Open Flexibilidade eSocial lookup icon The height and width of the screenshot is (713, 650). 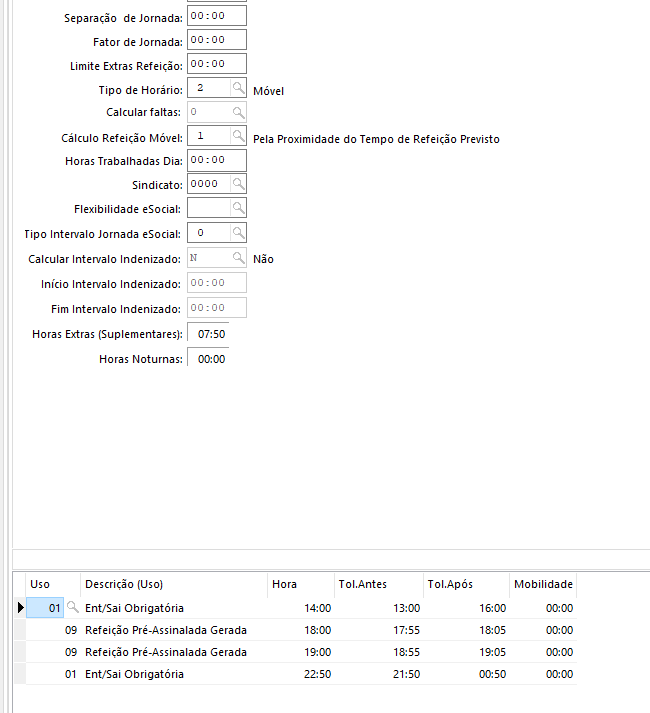[x=238, y=208]
